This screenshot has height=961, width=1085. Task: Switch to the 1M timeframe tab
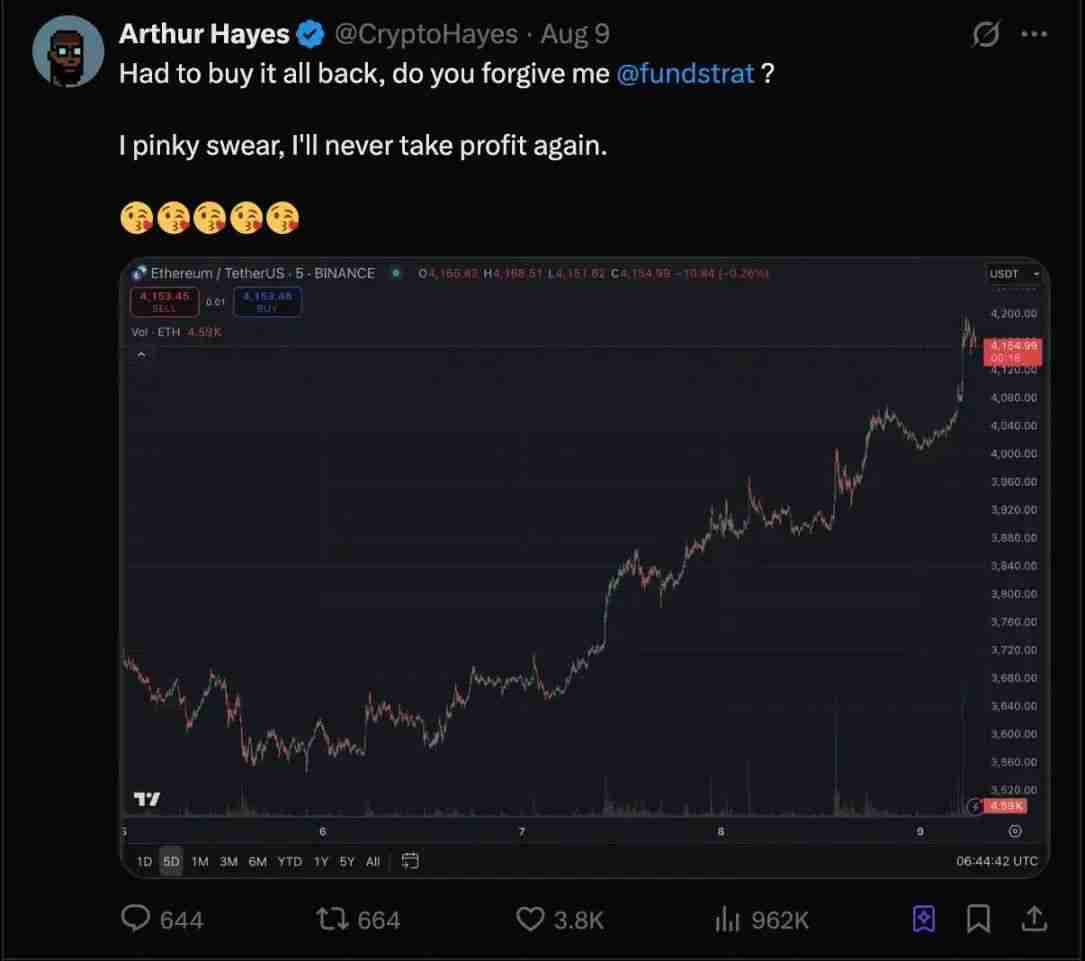(x=199, y=861)
